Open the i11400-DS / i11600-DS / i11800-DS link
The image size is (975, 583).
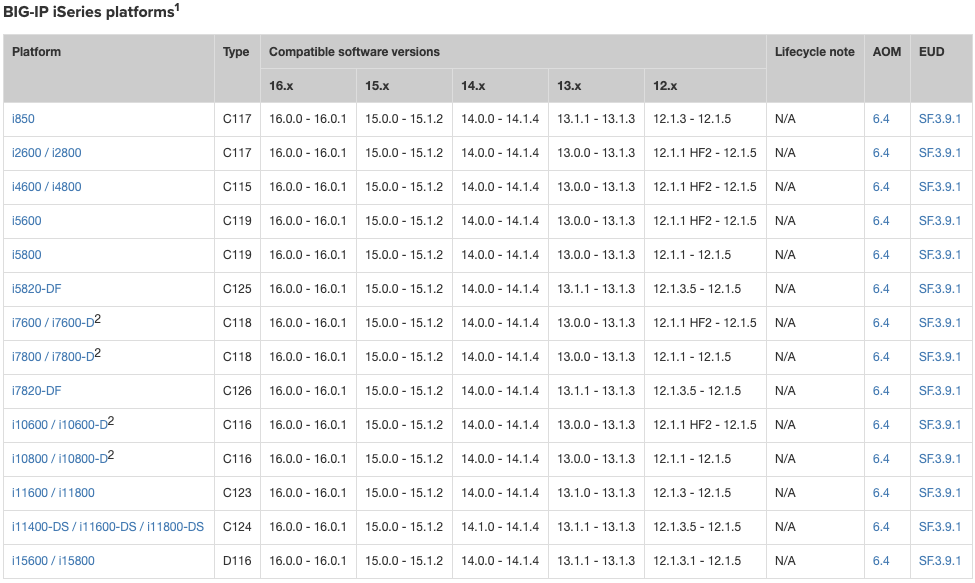click(x=108, y=527)
